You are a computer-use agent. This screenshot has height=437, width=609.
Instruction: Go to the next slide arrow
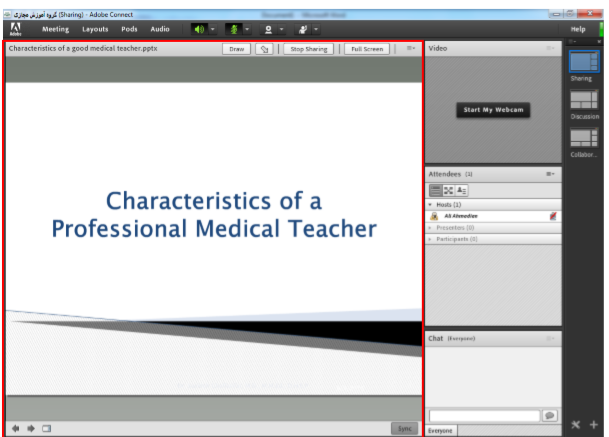[x=31, y=428]
